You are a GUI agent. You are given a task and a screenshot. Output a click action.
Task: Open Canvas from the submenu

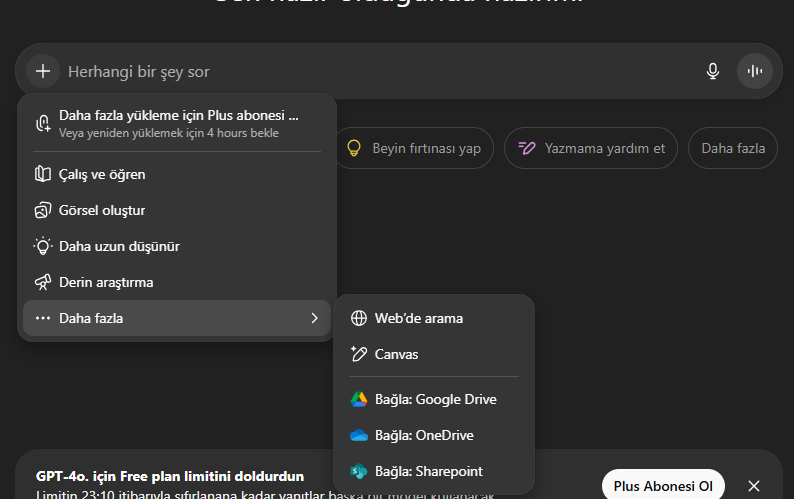[434, 354]
